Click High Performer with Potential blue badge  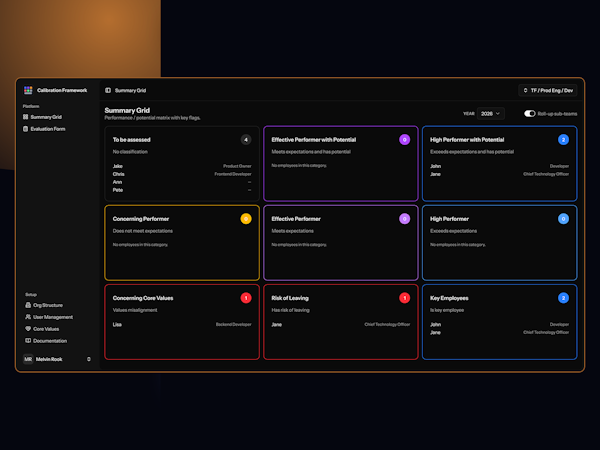coord(563,140)
